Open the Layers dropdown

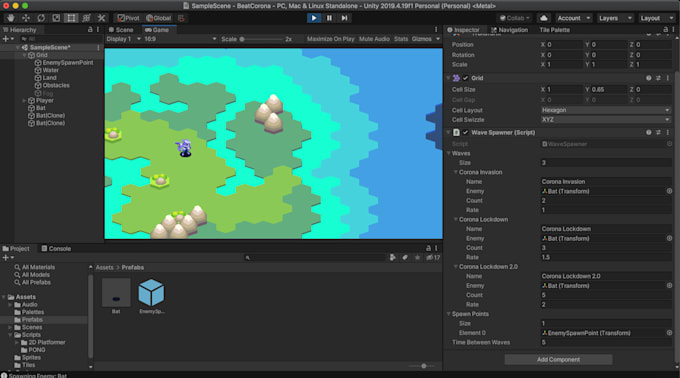[615, 18]
